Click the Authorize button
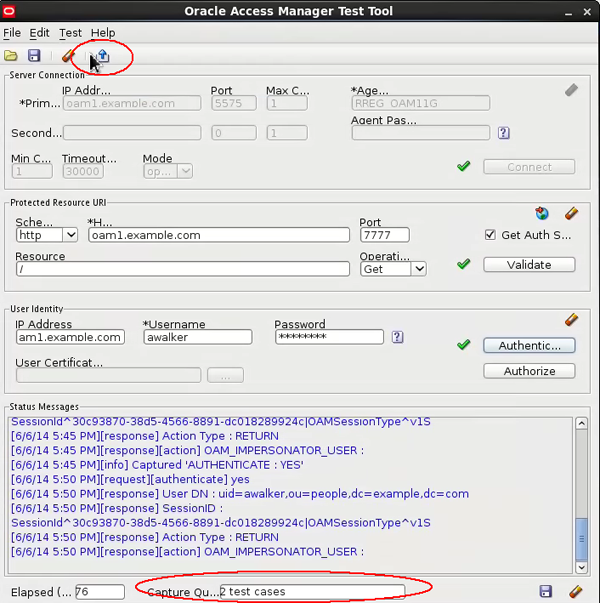 [529, 371]
